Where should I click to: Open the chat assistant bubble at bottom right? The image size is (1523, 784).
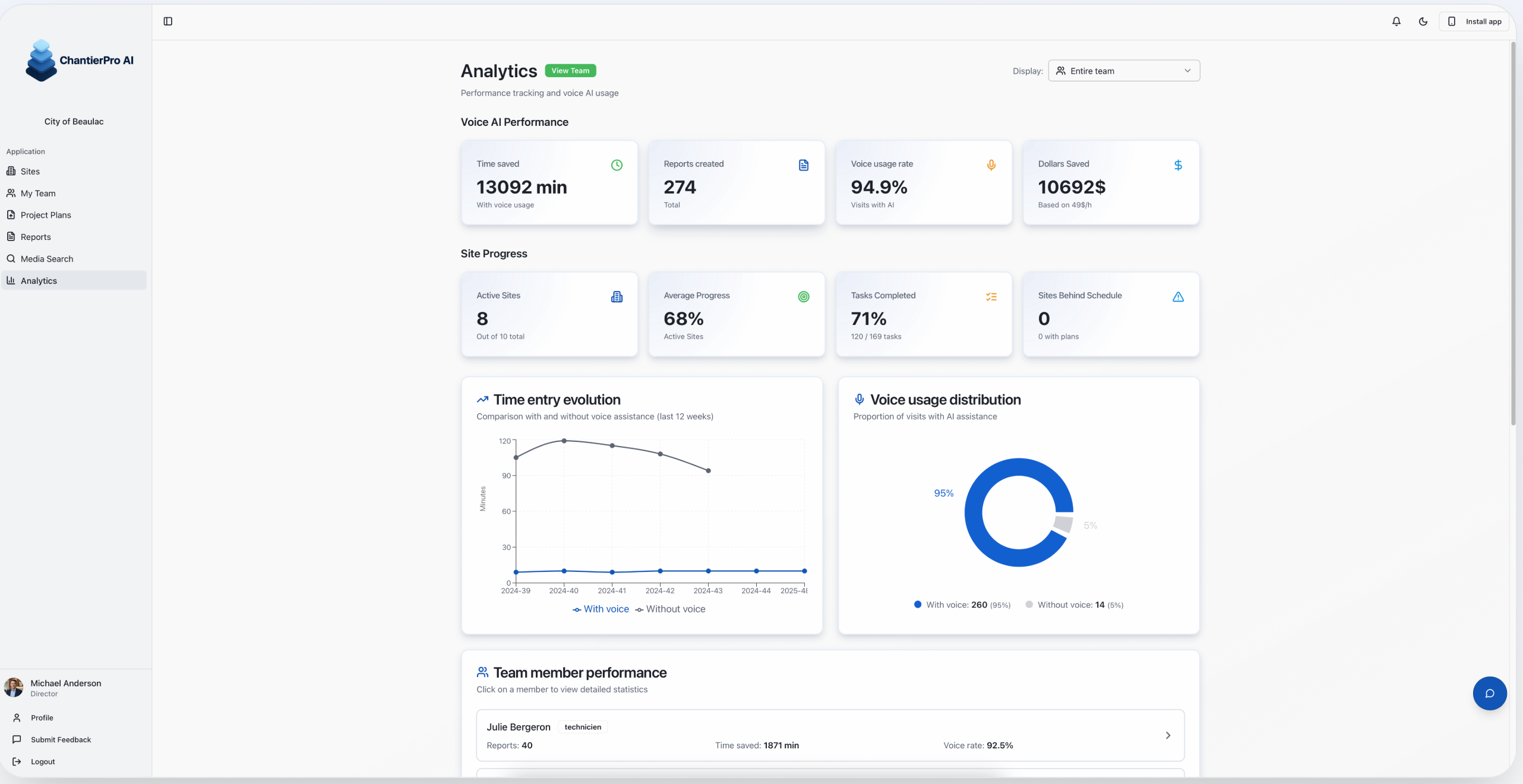tap(1489, 693)
